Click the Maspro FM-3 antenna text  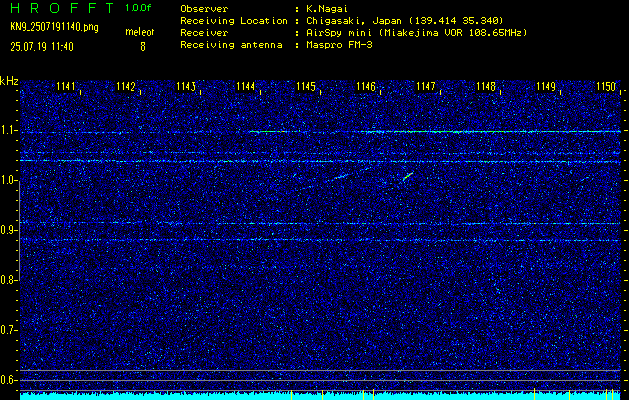tap(339, 45)
